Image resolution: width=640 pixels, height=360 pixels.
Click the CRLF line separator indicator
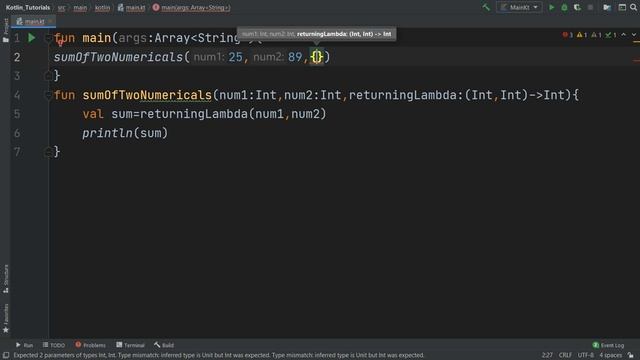click(565, 355)
